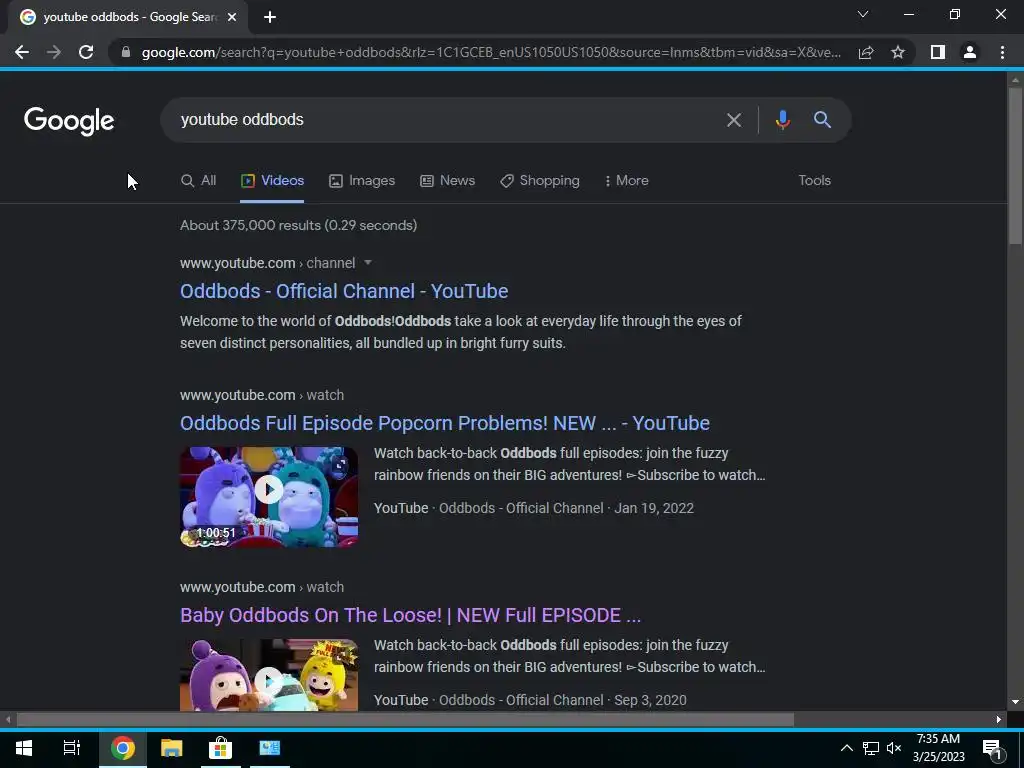Switch to the News tab
Viewport: 1024px width, 768px height.
[x=447, y=181]
